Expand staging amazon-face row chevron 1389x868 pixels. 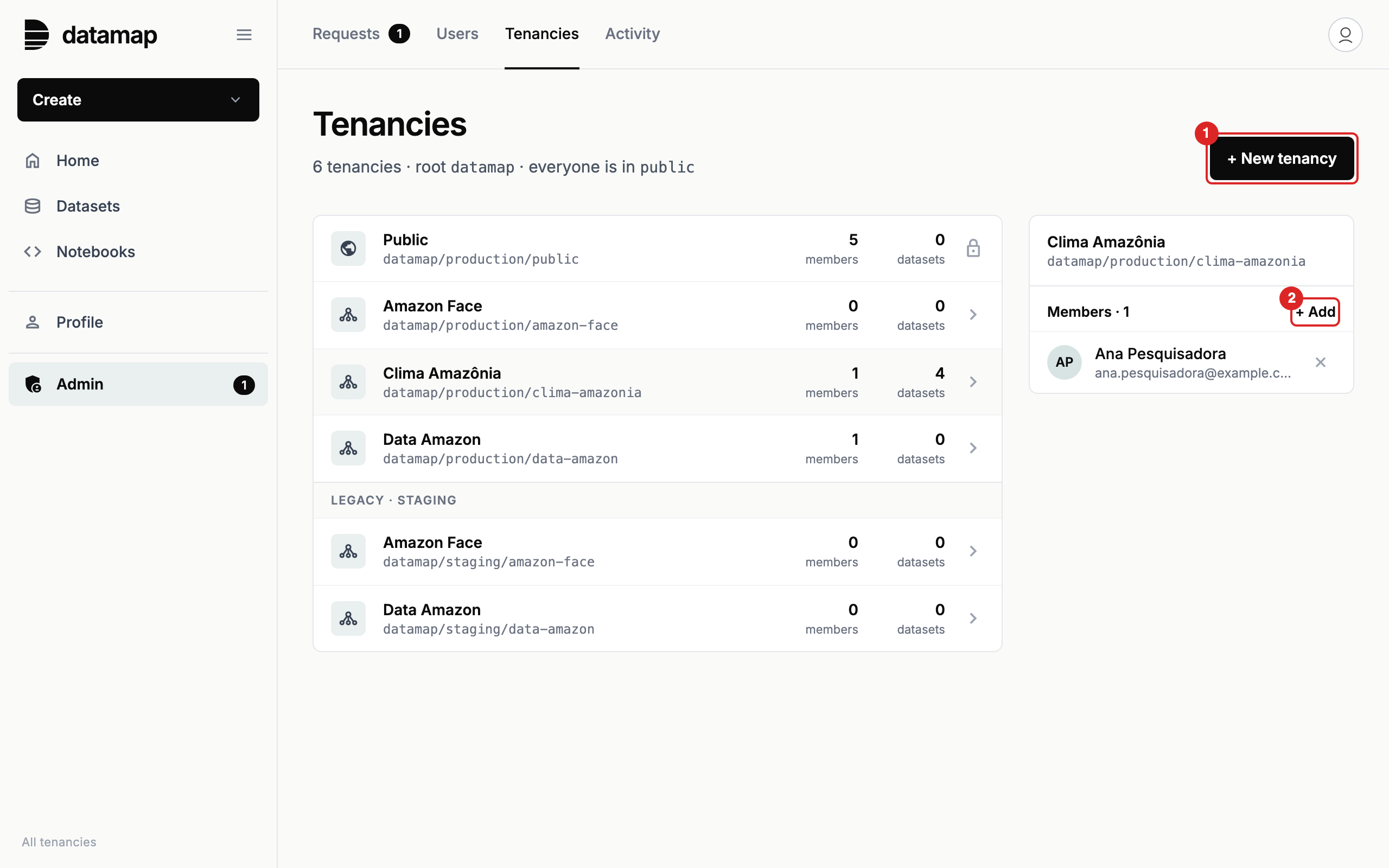pos(973,551)
